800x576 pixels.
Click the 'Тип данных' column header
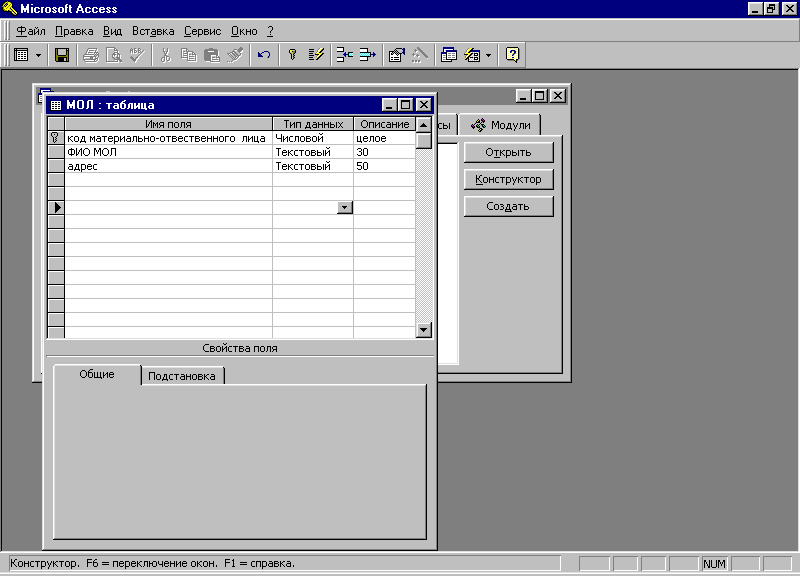[313, 124]
